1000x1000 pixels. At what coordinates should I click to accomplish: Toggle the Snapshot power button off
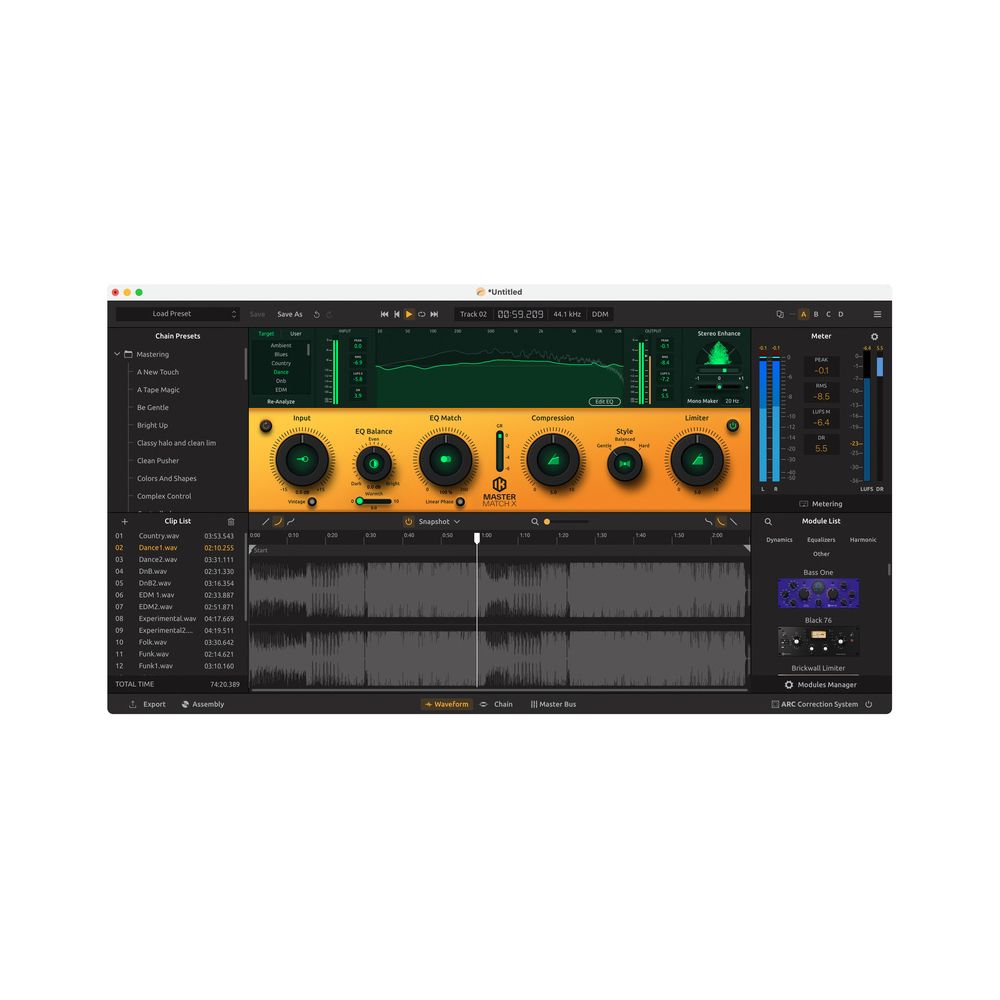pos(408,521)
